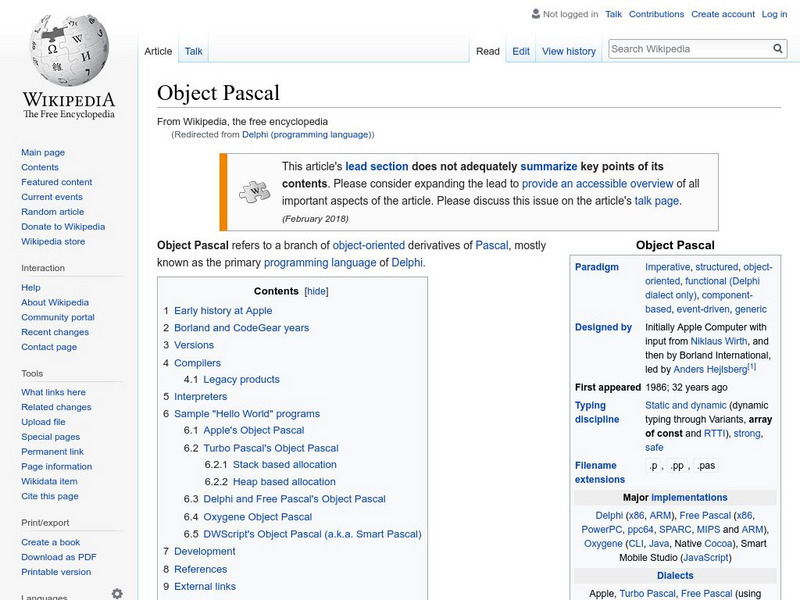Open the Languages settings gear icon

(117, 593)
